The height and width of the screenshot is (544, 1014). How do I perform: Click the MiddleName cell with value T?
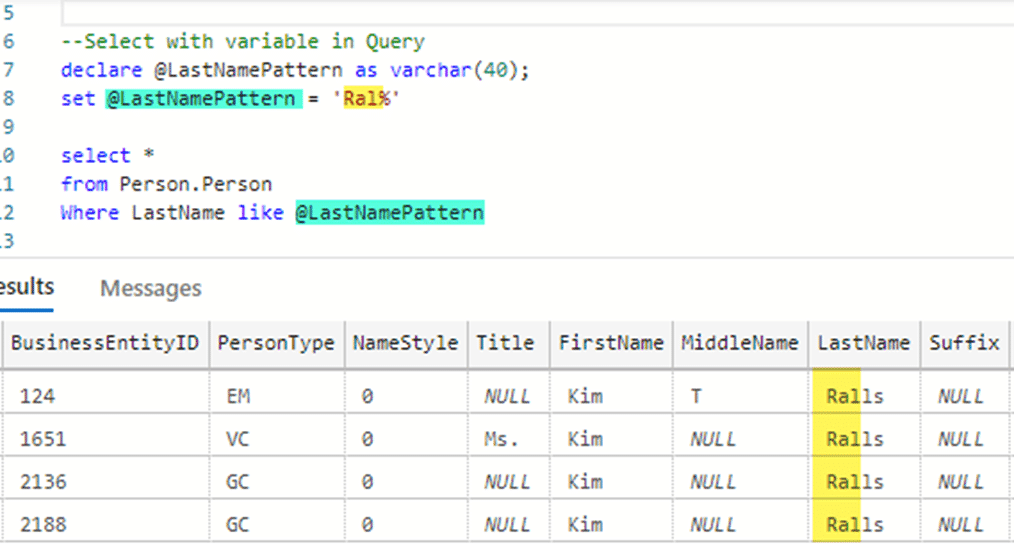pos(696,396)
